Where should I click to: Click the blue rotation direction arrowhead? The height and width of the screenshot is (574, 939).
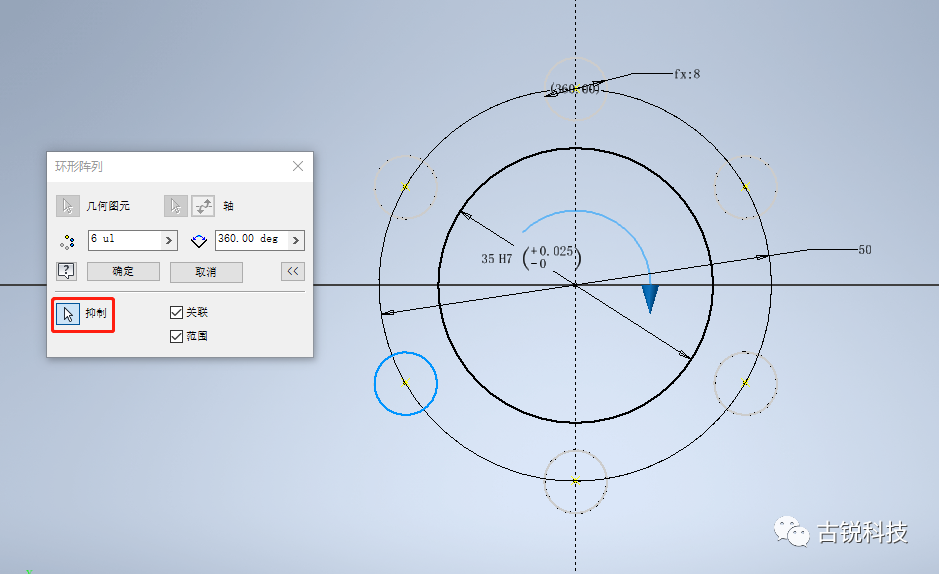(650, 299)
